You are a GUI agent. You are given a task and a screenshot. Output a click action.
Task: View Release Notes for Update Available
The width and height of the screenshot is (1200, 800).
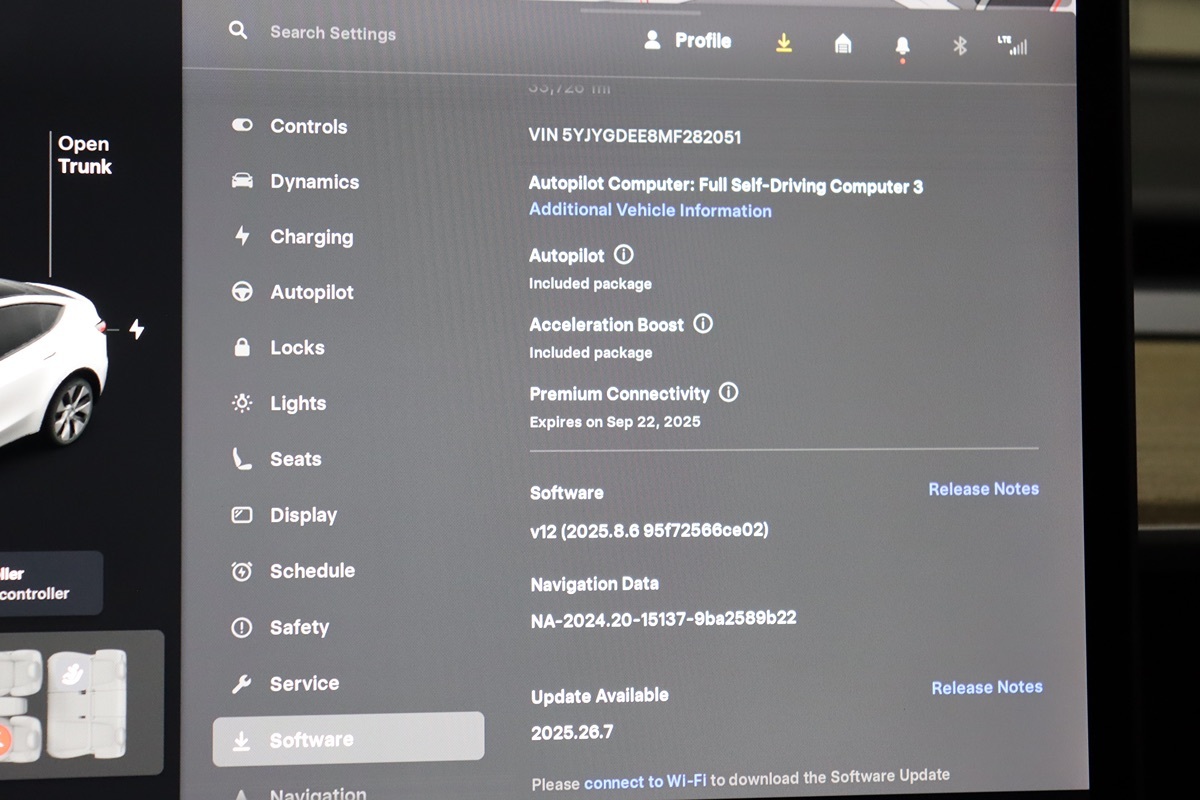[x=986, y=687]
